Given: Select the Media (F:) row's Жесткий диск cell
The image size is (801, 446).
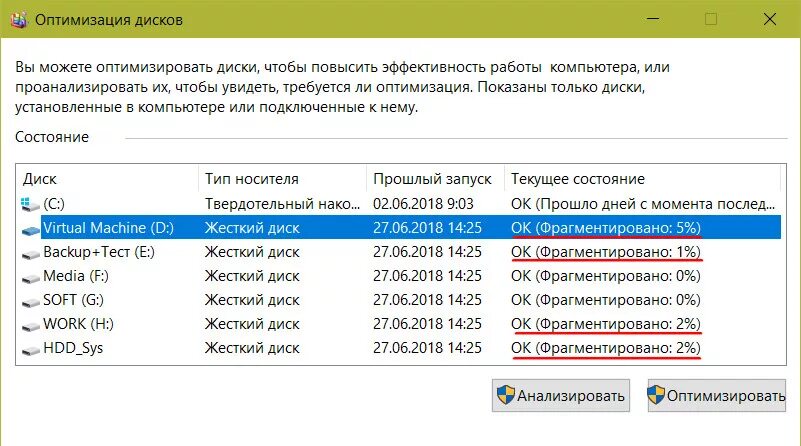Looking at the screenshot, I should tap(252, 276).
